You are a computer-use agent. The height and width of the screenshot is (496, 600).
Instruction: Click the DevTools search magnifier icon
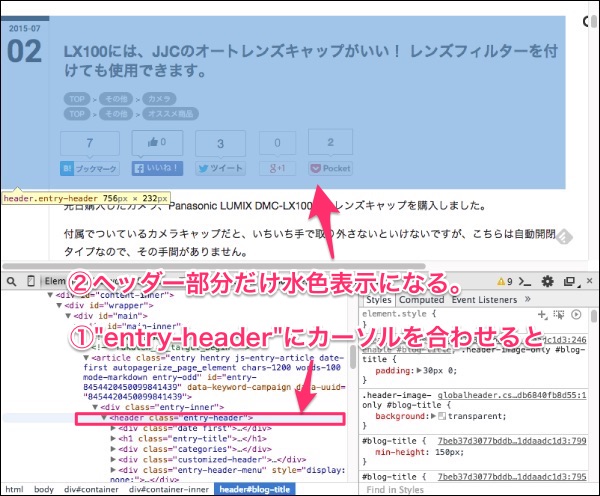(x=11, y=282)
